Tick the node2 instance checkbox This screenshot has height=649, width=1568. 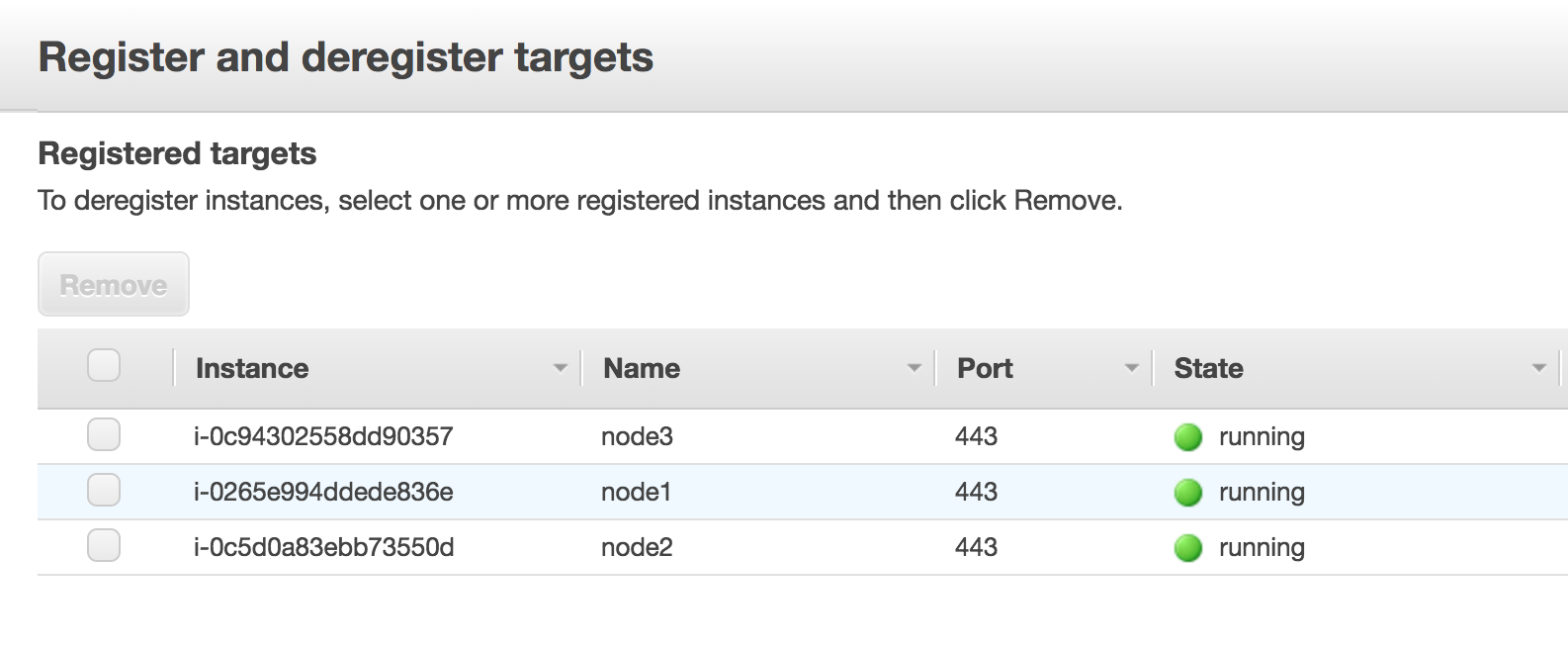coord(104,545)
